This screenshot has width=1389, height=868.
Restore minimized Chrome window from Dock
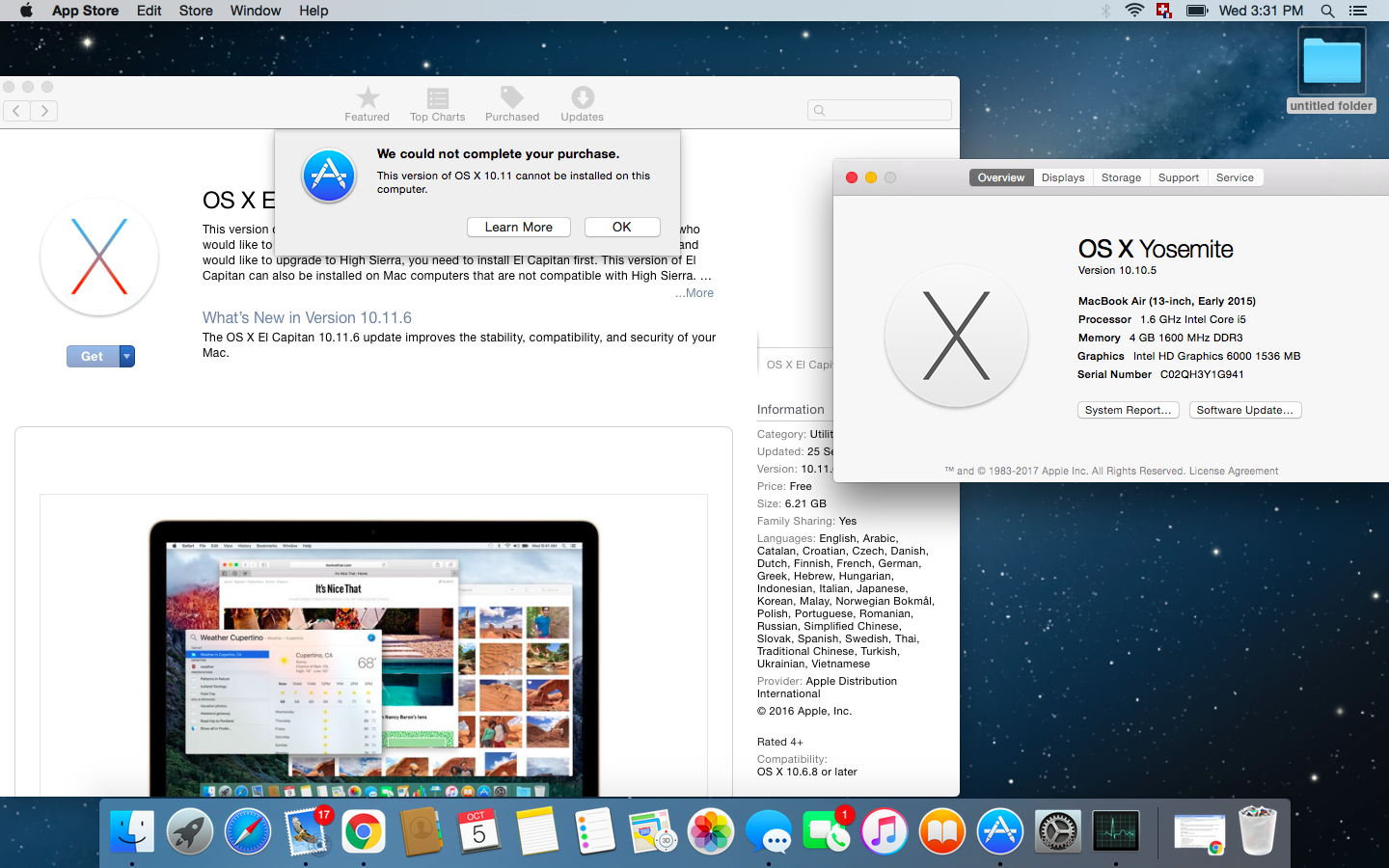point(1199,833)
